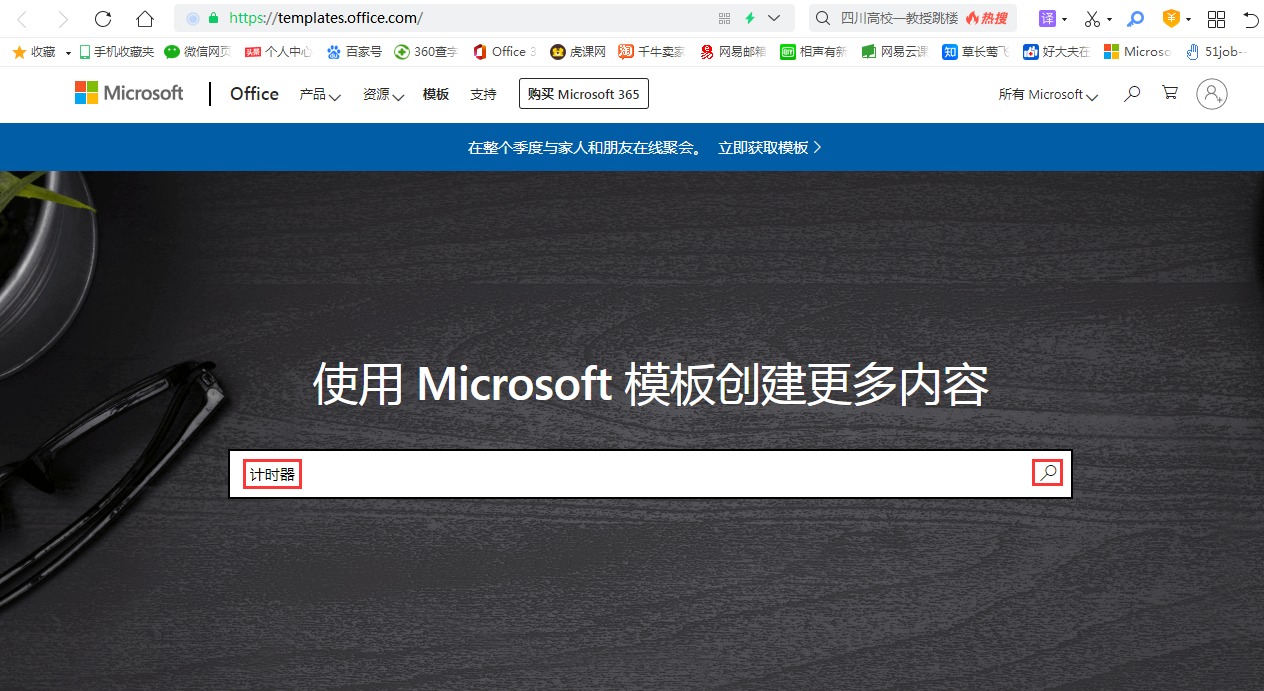Click the QR code icon in address bar

point(724,18)
